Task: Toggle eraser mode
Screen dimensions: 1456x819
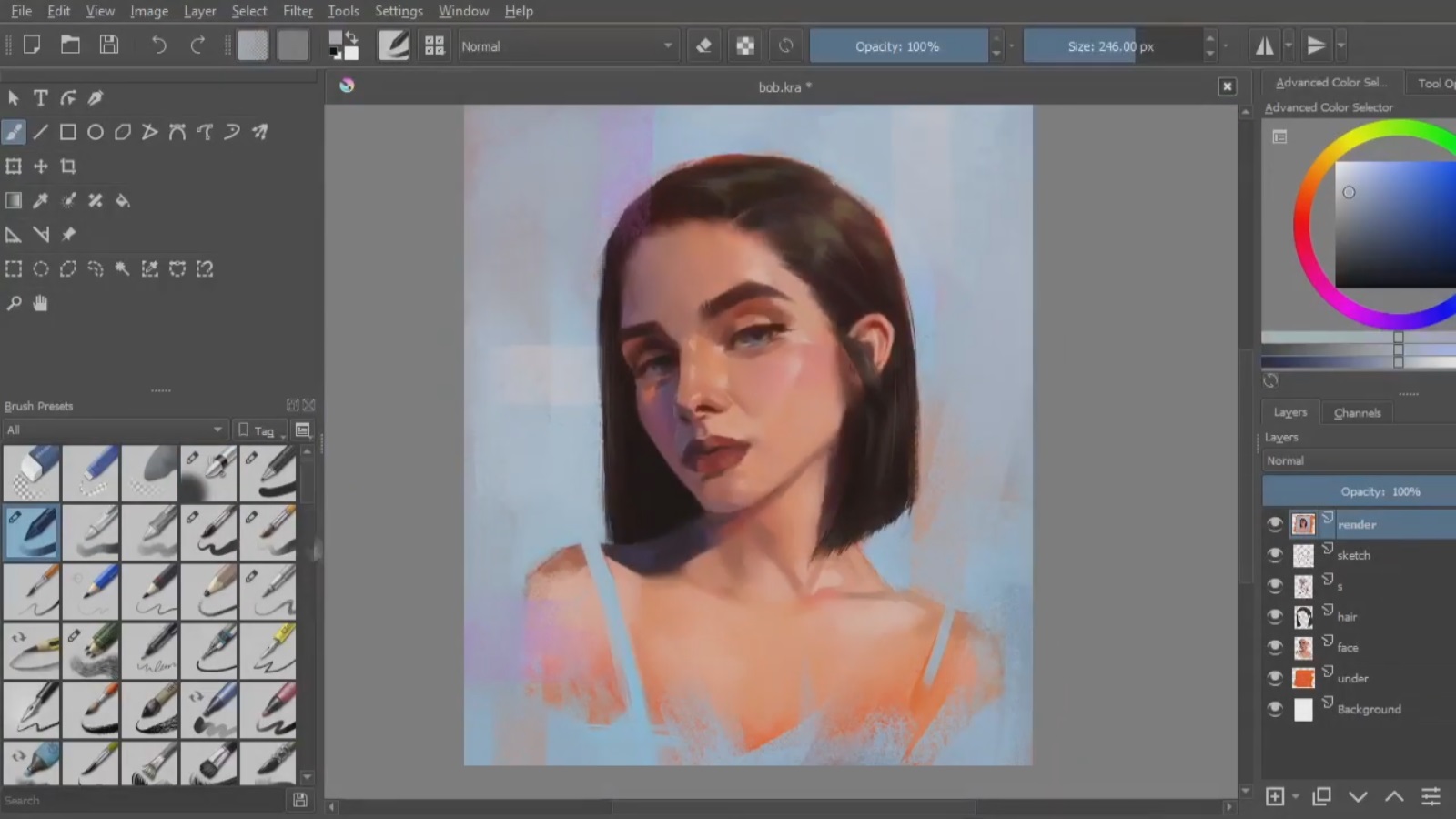Action: pyautogui.click(x=703, y=45)
